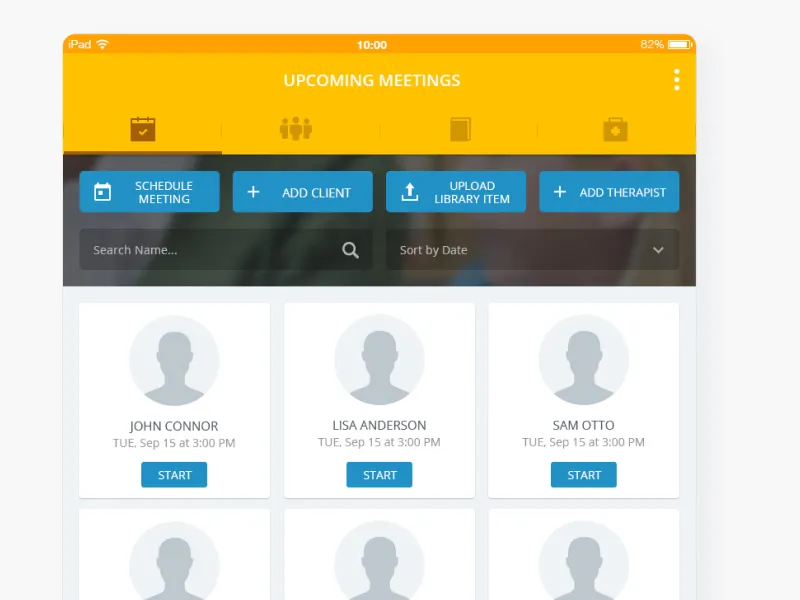Click the Schedule Meeting button

coord(149,192)
